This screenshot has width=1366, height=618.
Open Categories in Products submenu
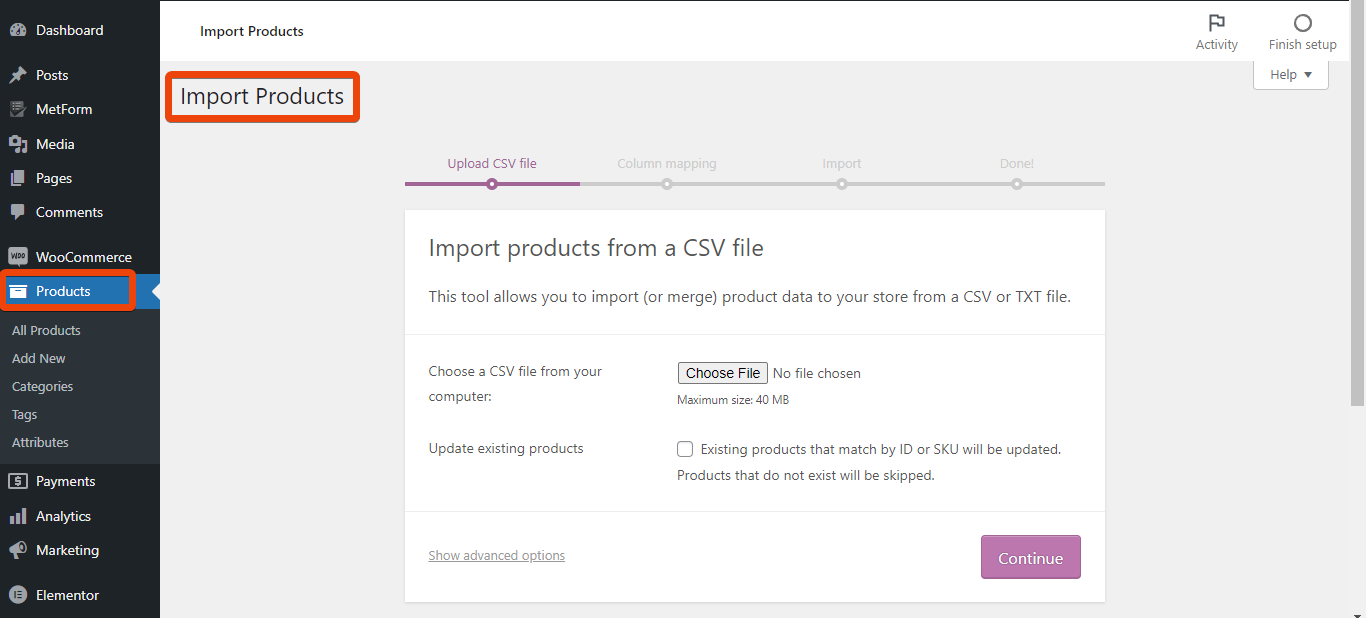pyautogui.click(x=43, y=386)
